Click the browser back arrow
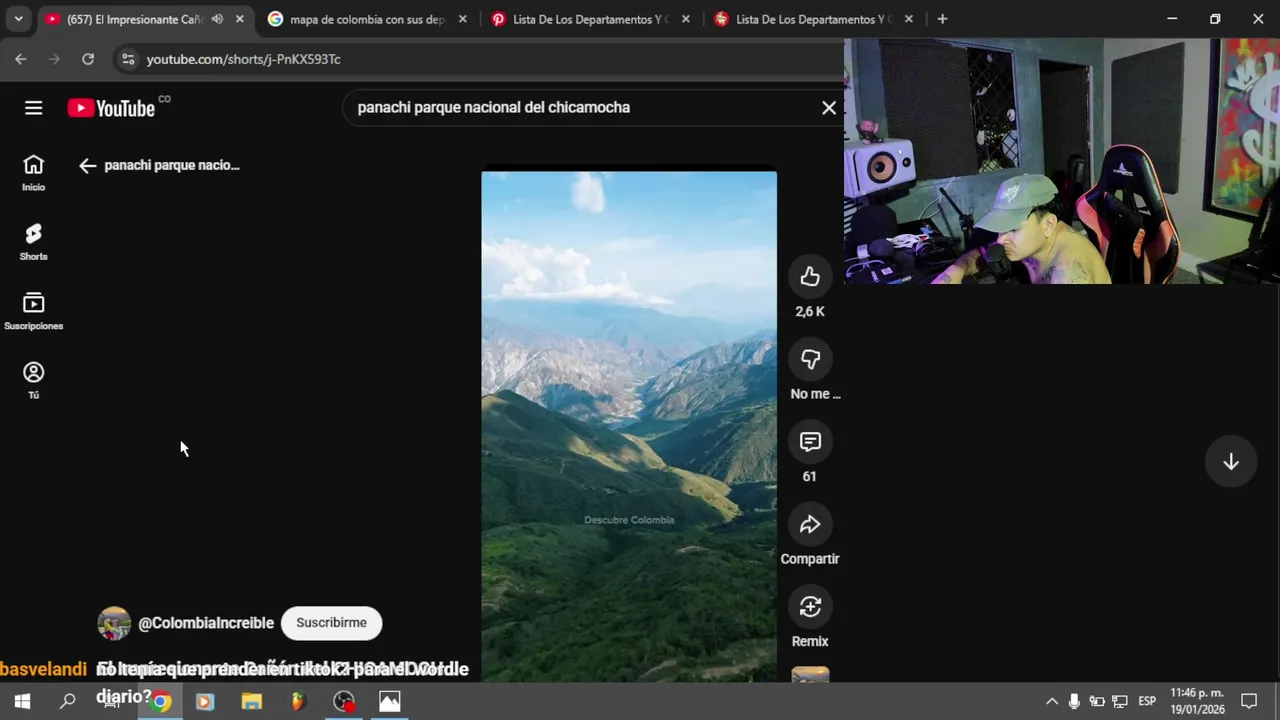The height and width of the screenshot is (720, 1280). click(21, 59)
